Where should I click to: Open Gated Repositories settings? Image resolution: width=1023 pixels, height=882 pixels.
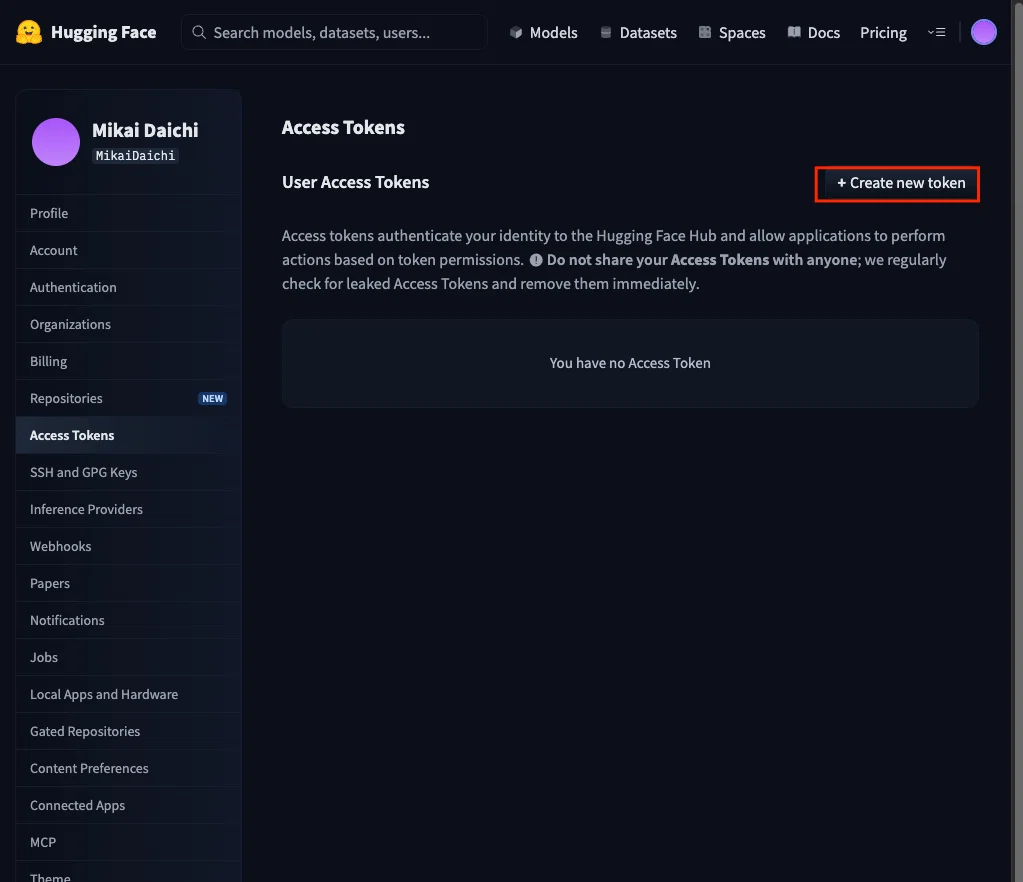pyautogui.click(x=129, y=731)
